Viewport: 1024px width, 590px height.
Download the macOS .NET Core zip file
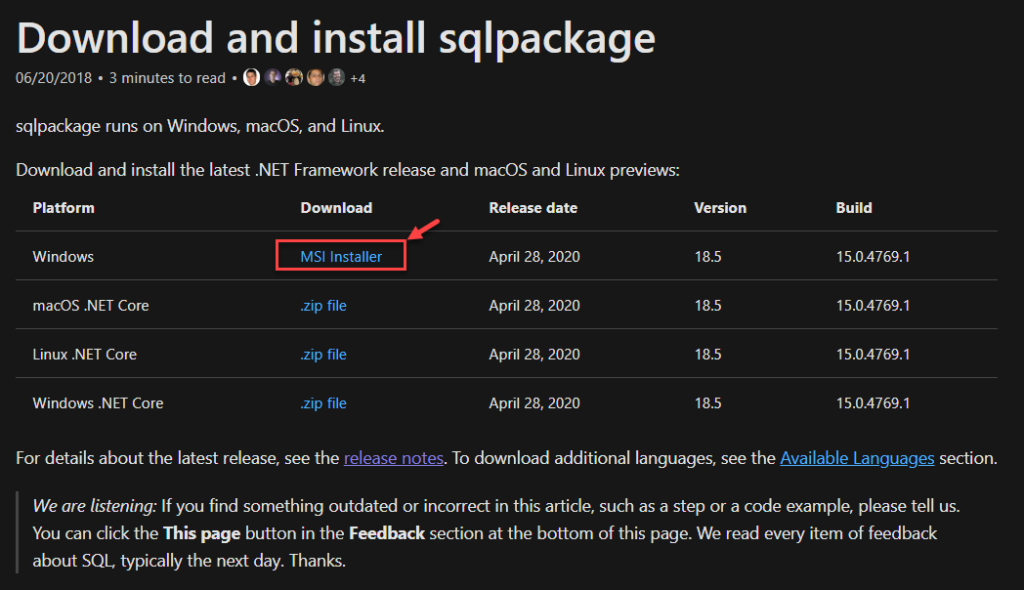pyautogui.click(x=322, y=305)
